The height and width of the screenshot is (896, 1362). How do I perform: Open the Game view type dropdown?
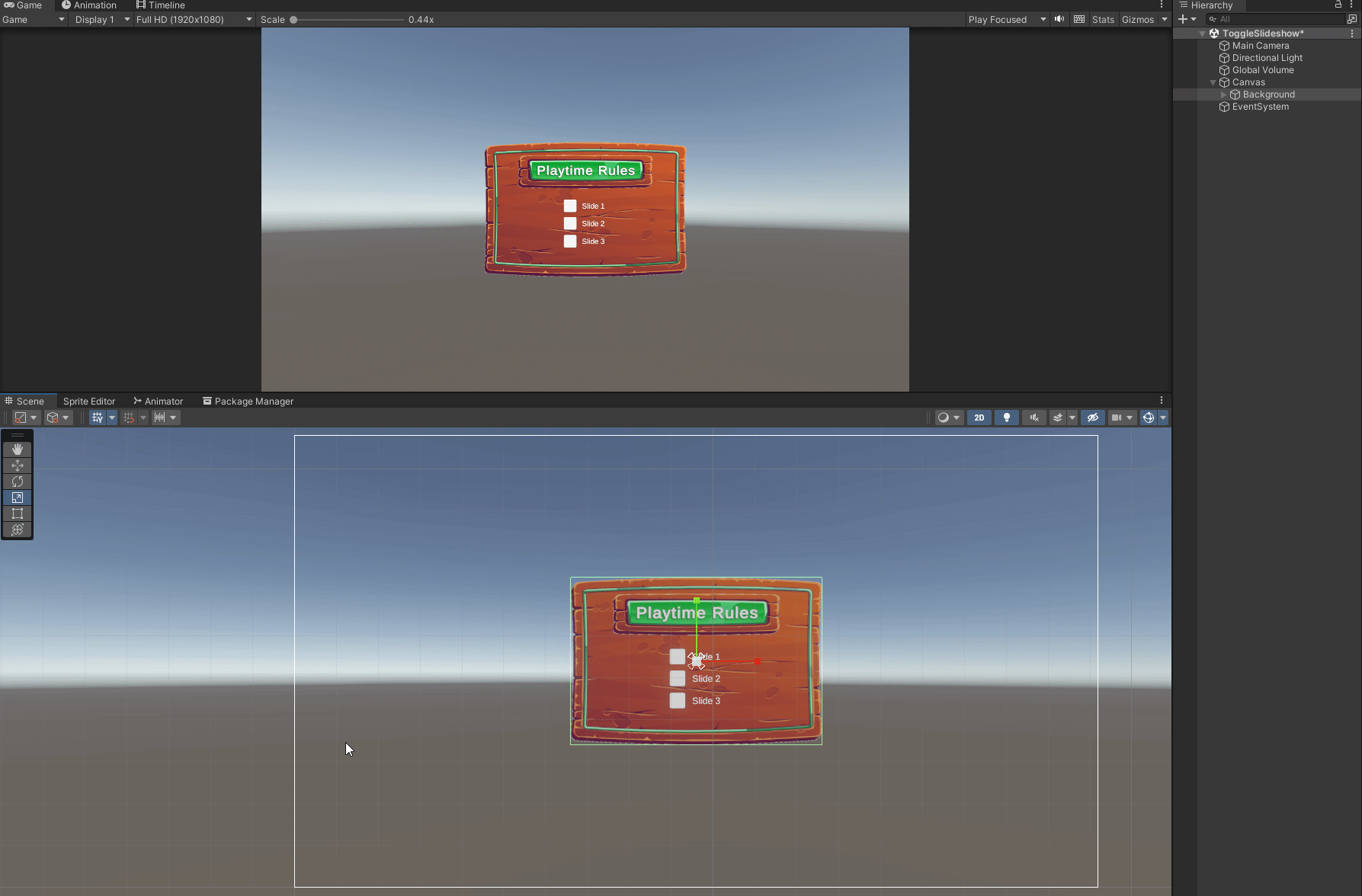(34, 20)
